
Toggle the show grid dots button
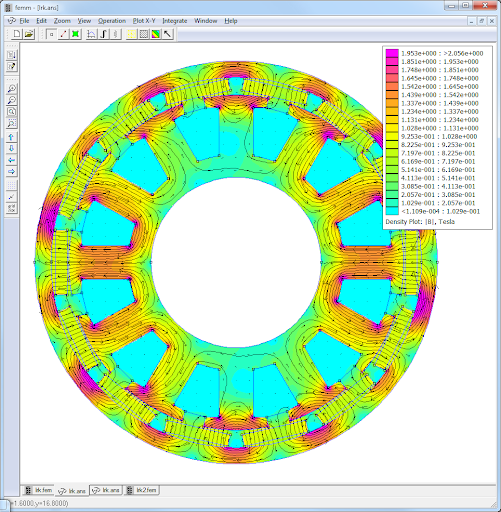[11, 185]
